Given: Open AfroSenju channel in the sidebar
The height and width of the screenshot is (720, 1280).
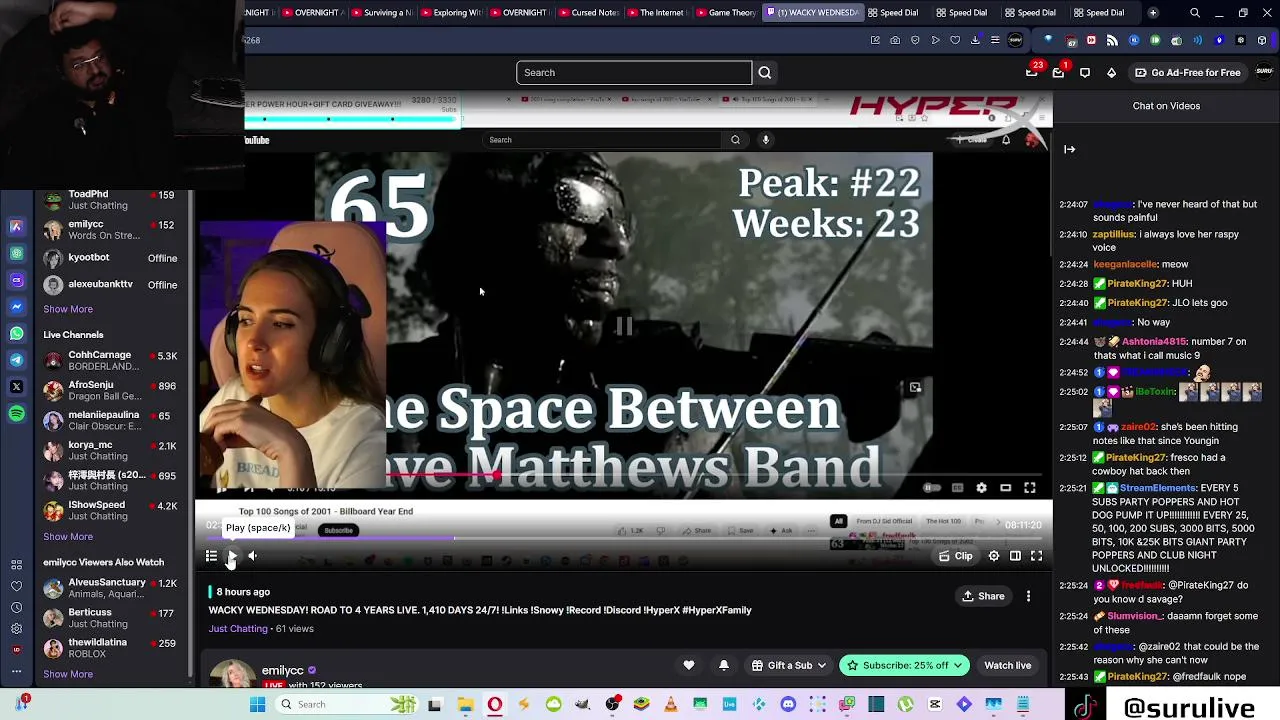Looking at the screenshot, I should point(110,390).
